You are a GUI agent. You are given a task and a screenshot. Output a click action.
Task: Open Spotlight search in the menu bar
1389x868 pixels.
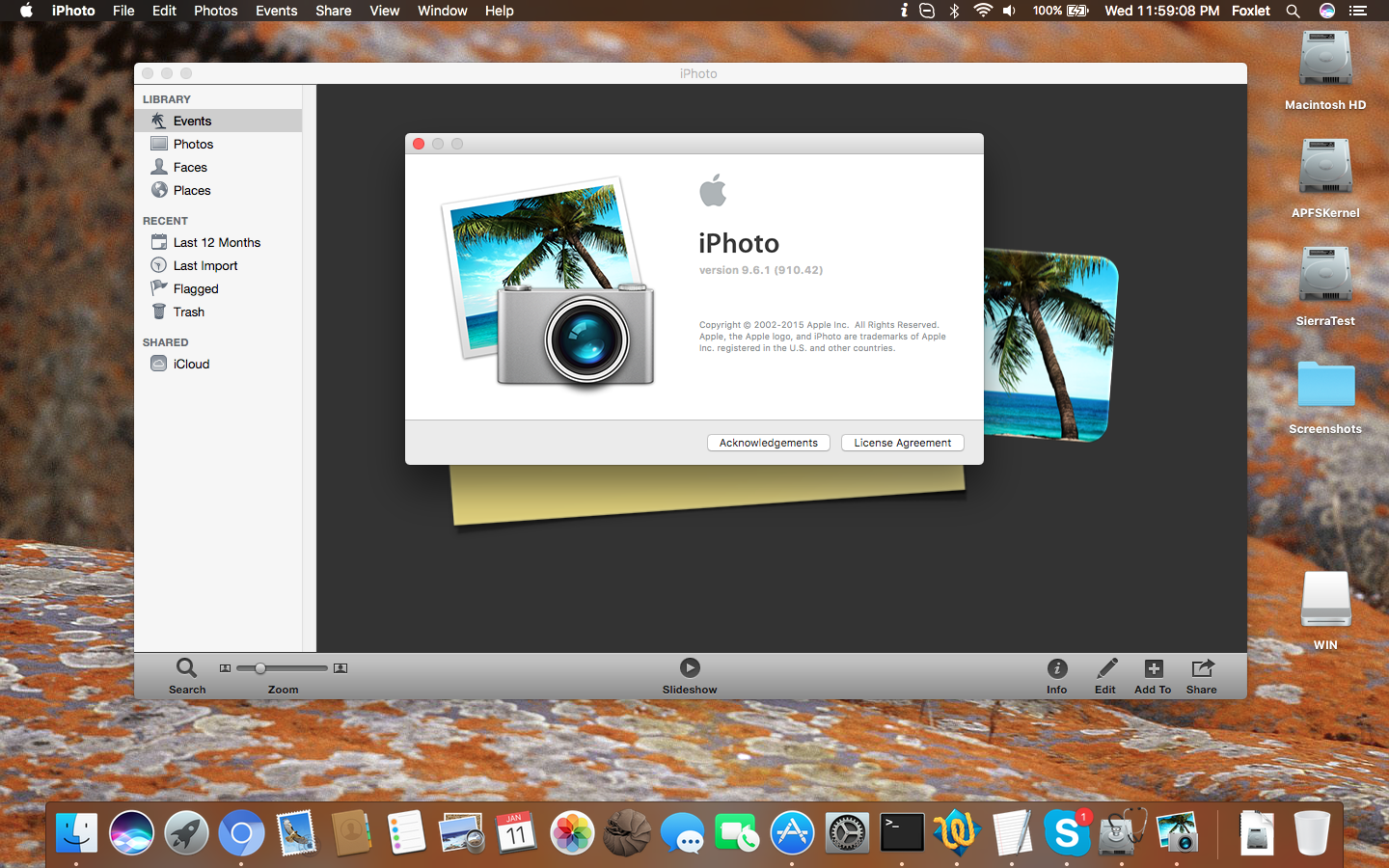point(1294,11)
